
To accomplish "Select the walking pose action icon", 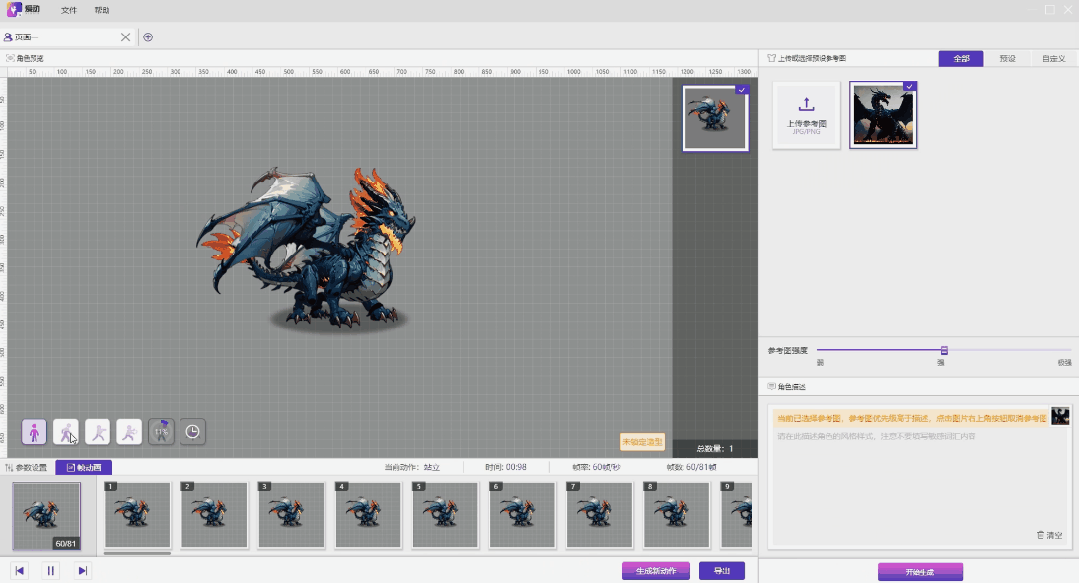I will click(66, 432).
